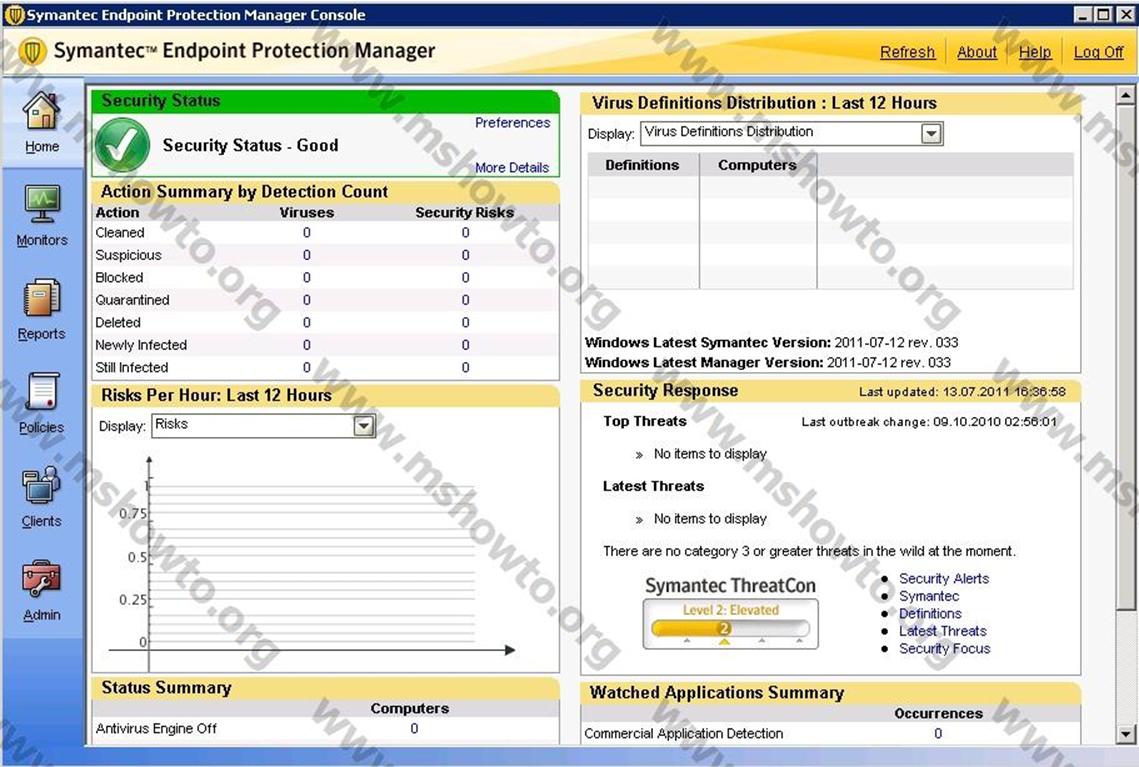Click the Suspicious Viruses count
1139x767 pixels.
coord(307,255)
